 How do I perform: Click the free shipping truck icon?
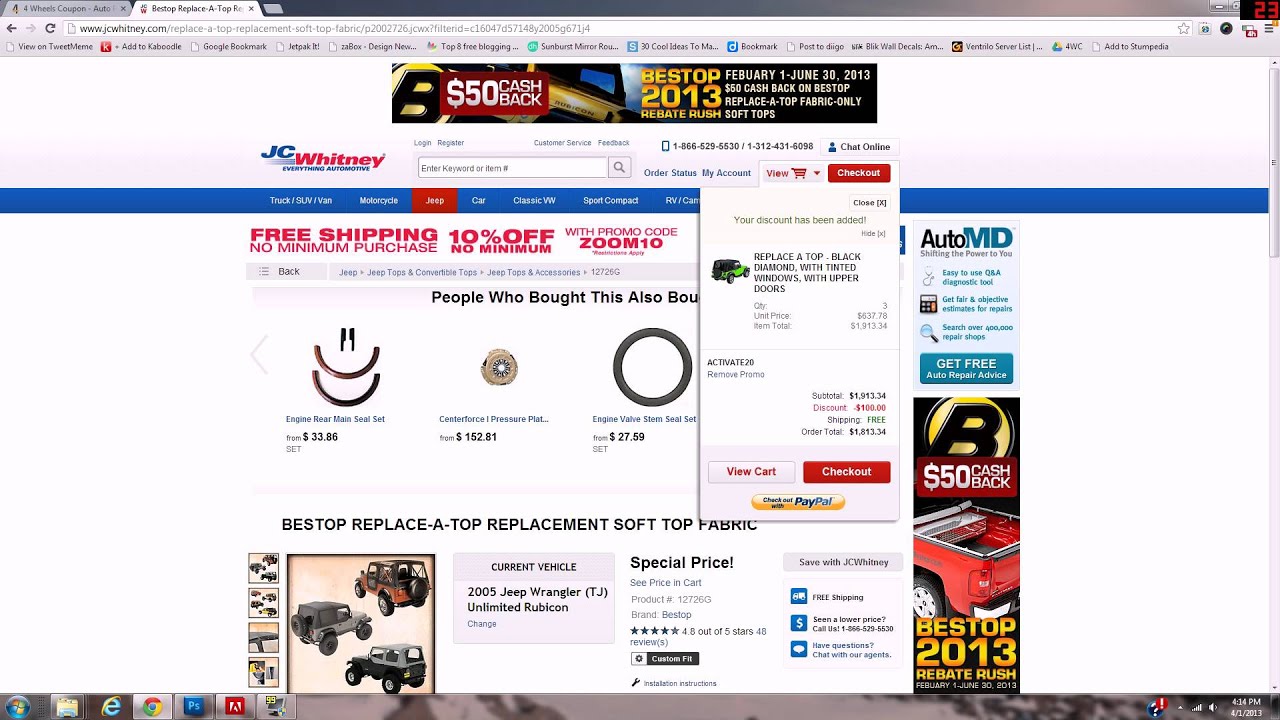pyautogui.click(x=799, y=596)
